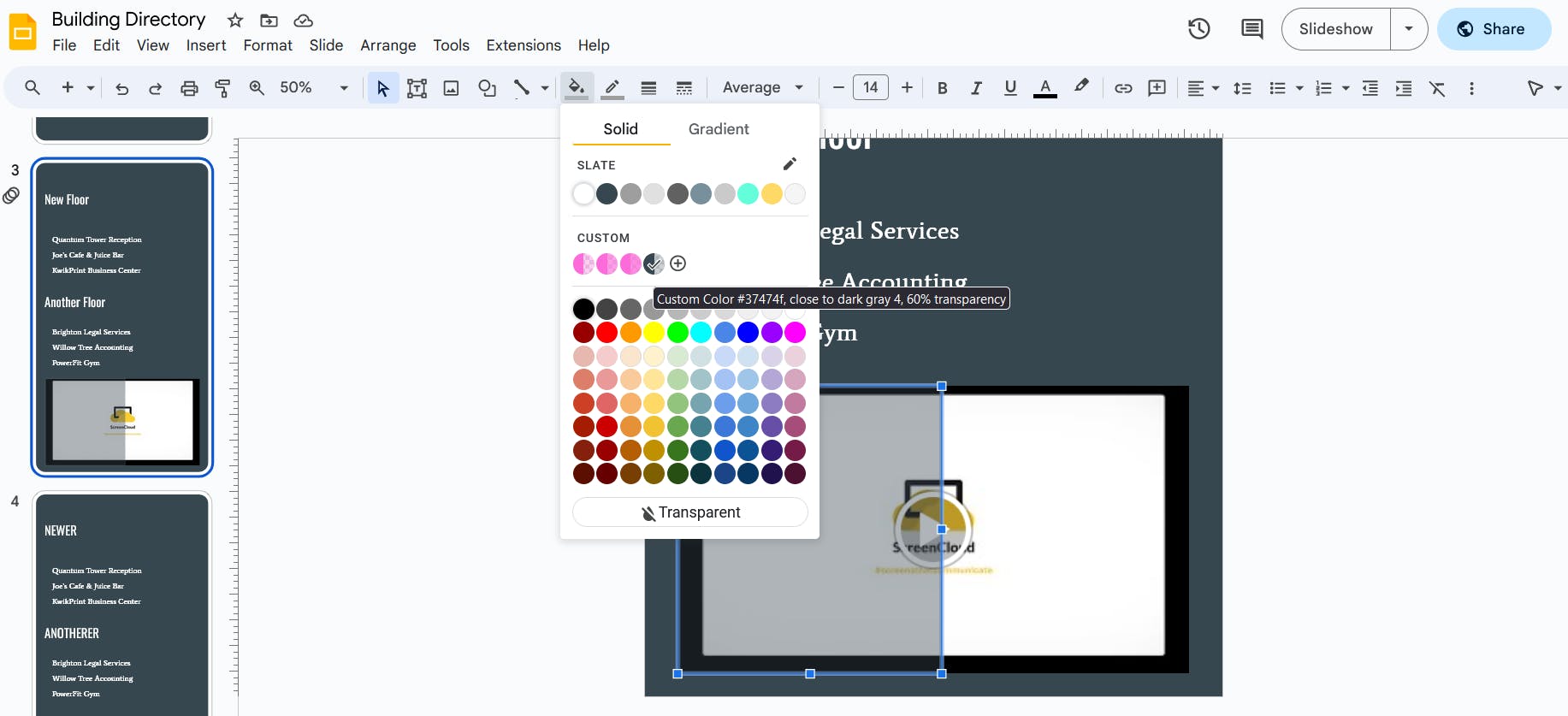Play the ScreenCloud video on slide
This screenshot has height=716, width=1568.
coord(932,528)
